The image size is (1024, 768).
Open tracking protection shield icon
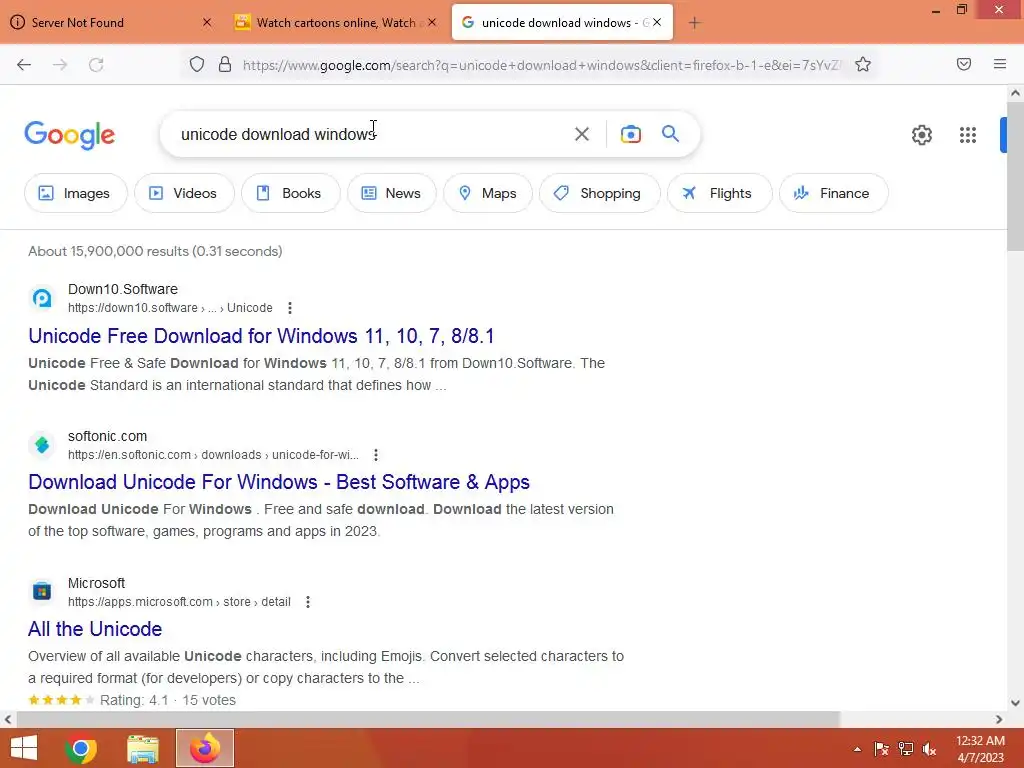(x=197, y=64)
